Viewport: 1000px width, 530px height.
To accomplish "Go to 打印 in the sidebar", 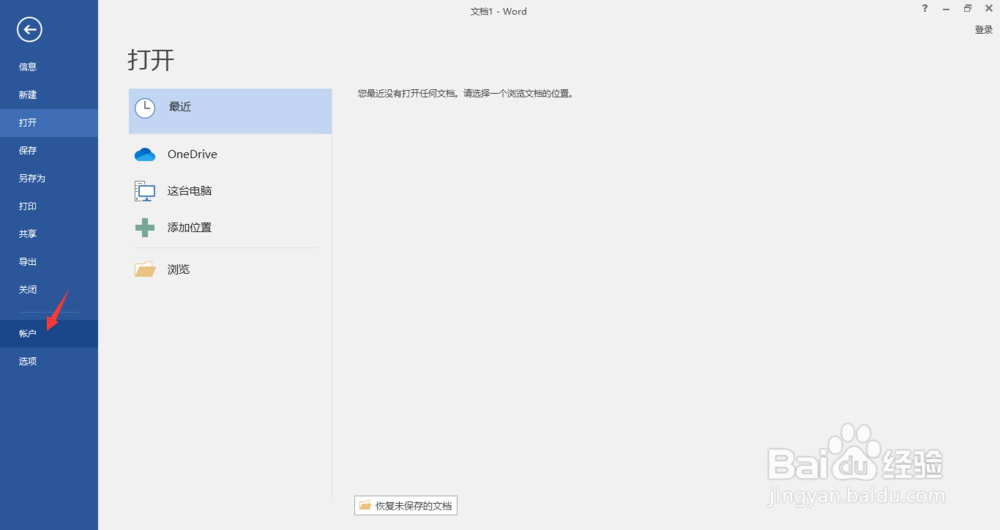I will (x=49, y=206).
